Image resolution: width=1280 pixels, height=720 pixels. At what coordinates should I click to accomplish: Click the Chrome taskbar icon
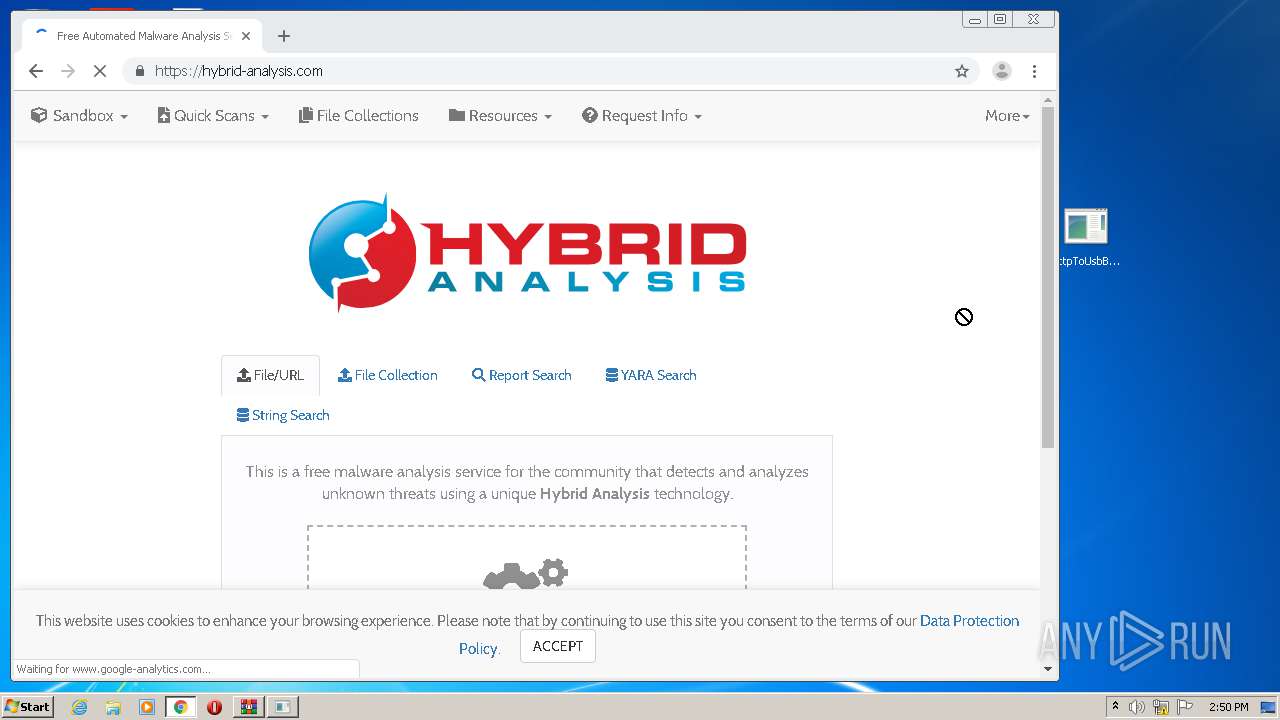click(x=181, y=707)
